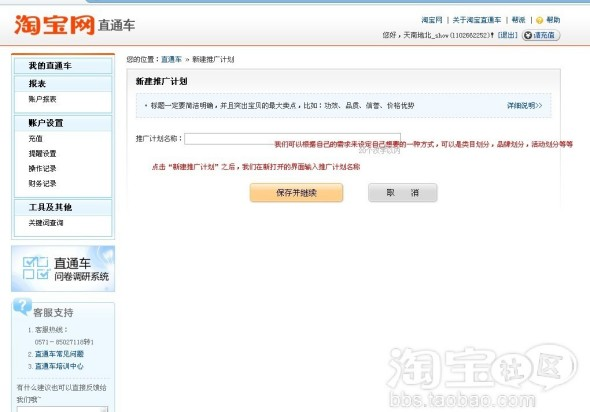The height and width of the screenshot is (412, 590).
Task: Click the 请充值 recharge button
Action: (x=541, y=35)
